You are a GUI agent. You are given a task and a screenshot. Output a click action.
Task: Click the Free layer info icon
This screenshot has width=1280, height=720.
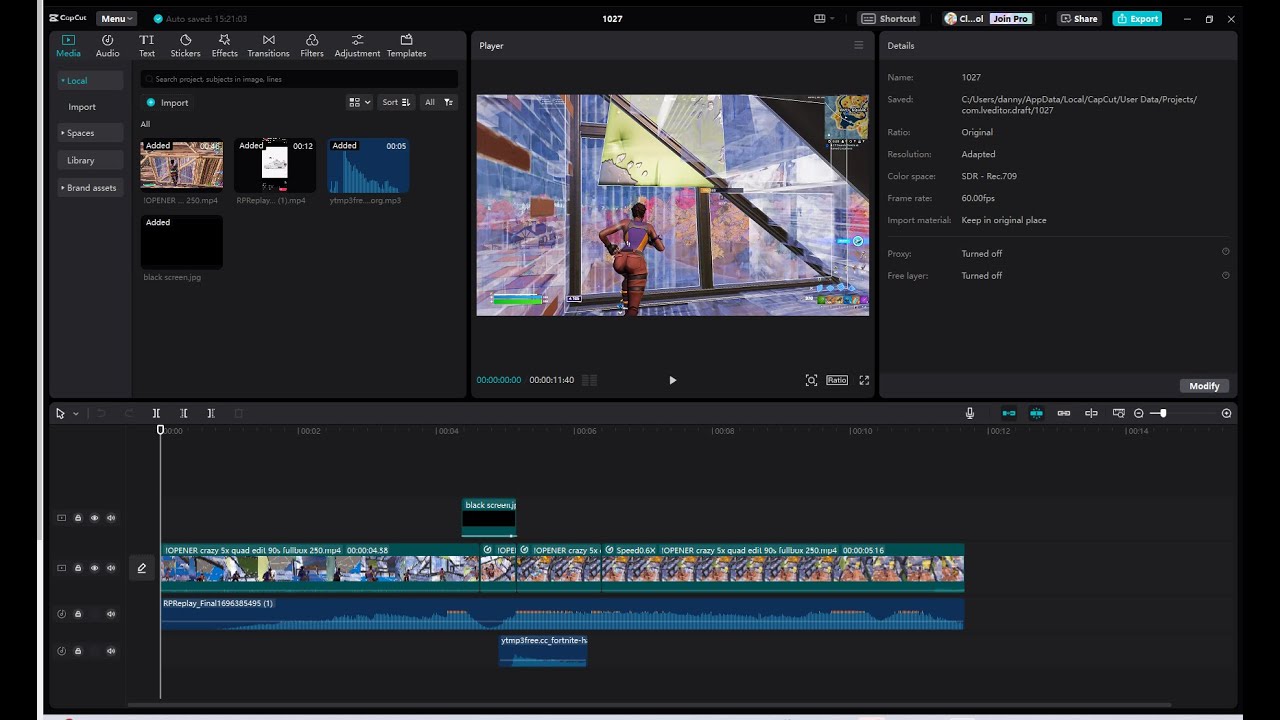(1226, 275)
